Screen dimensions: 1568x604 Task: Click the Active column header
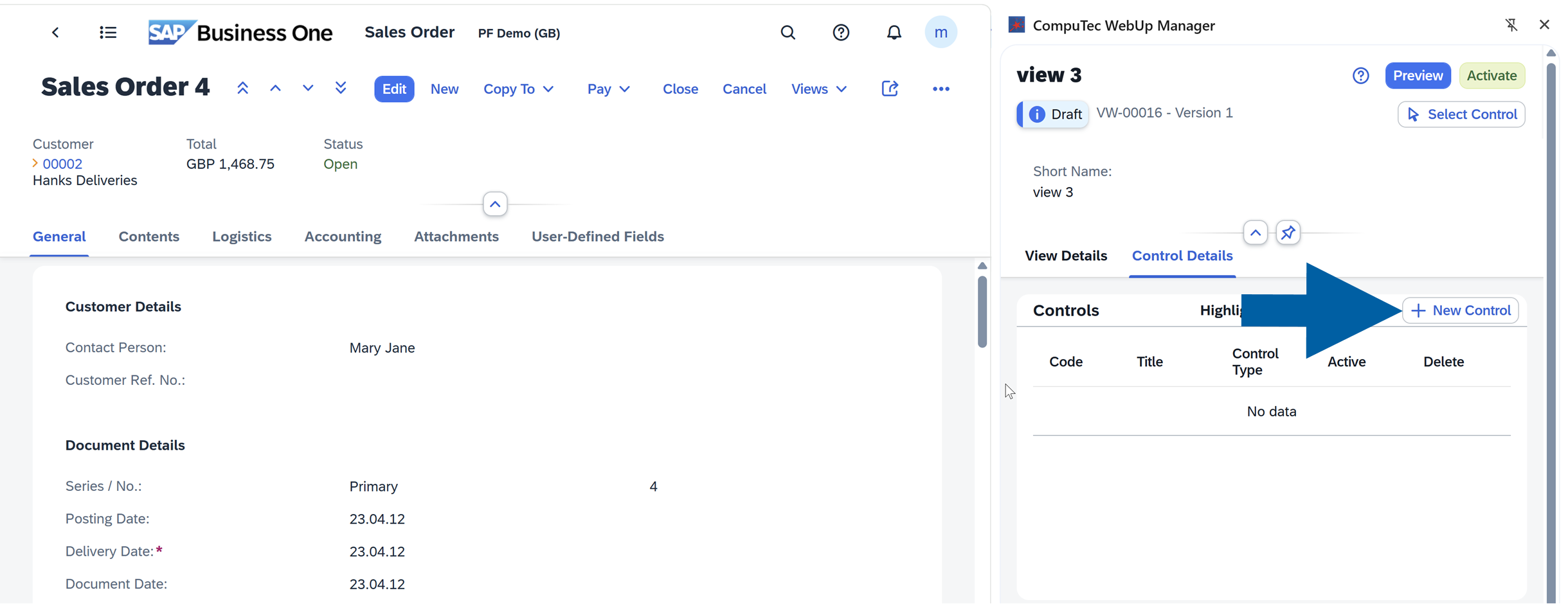(x=1346, y=362)
